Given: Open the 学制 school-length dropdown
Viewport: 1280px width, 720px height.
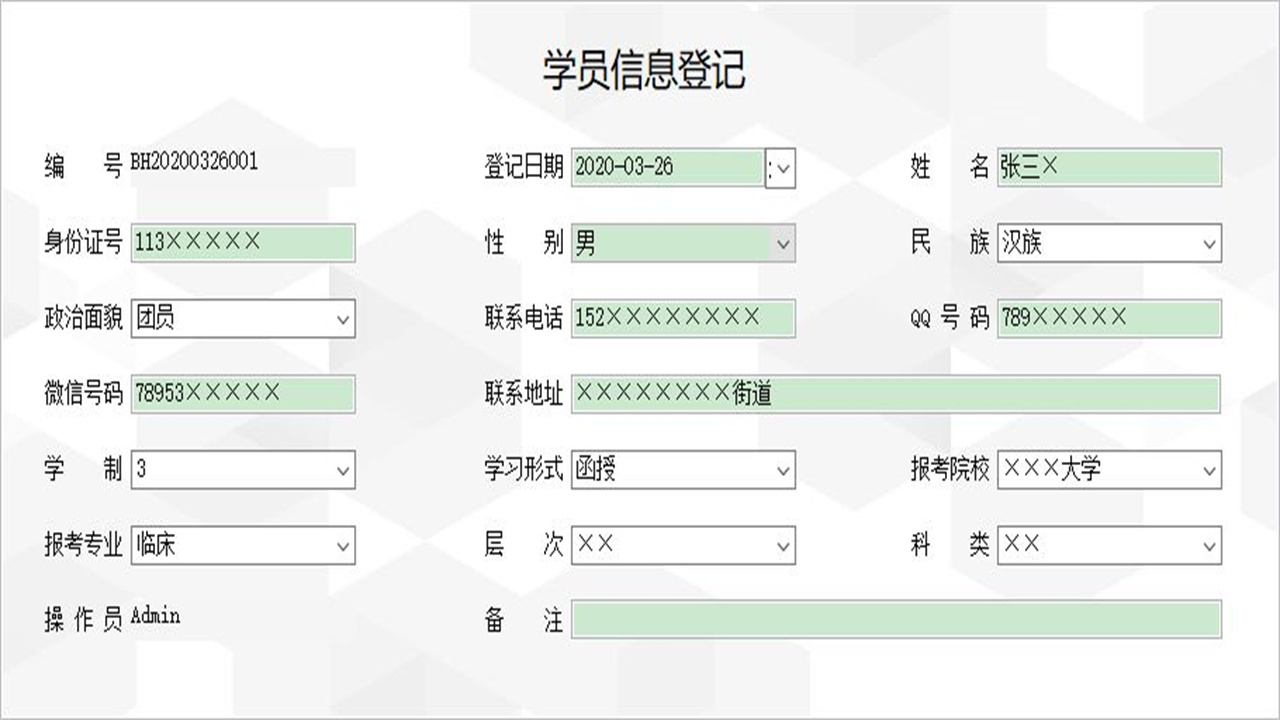Looking at the screenshot, I should click(342, 469).
